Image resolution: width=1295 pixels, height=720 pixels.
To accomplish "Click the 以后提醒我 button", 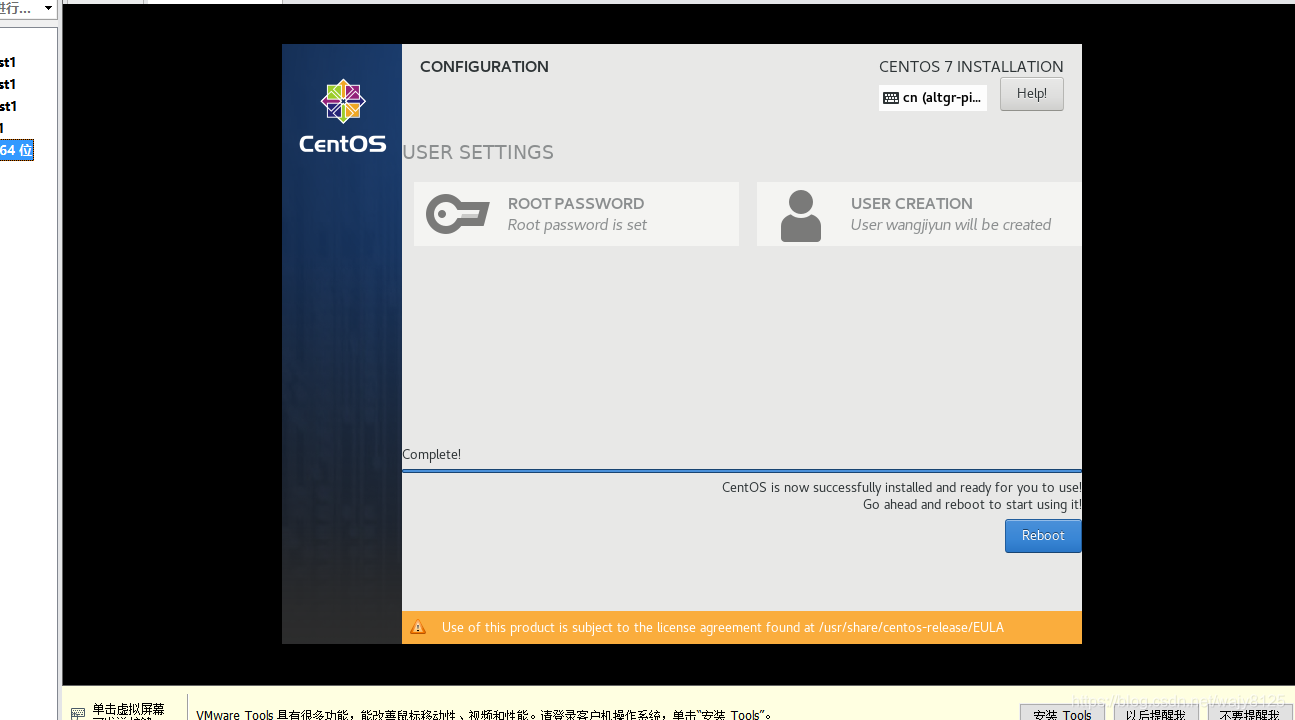I will click(1155, 713).
